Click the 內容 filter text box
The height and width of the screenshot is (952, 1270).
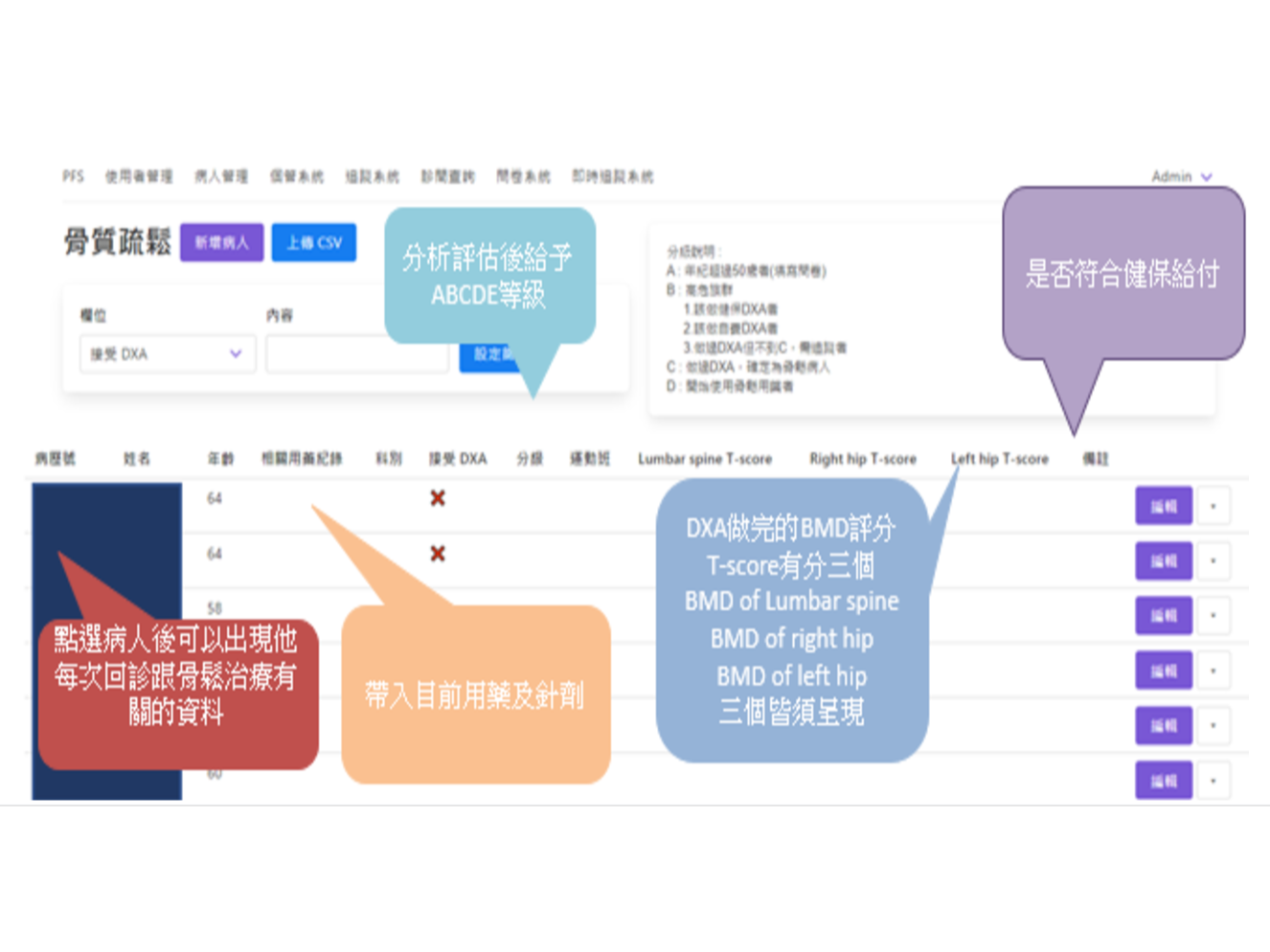tap(356, 354)
